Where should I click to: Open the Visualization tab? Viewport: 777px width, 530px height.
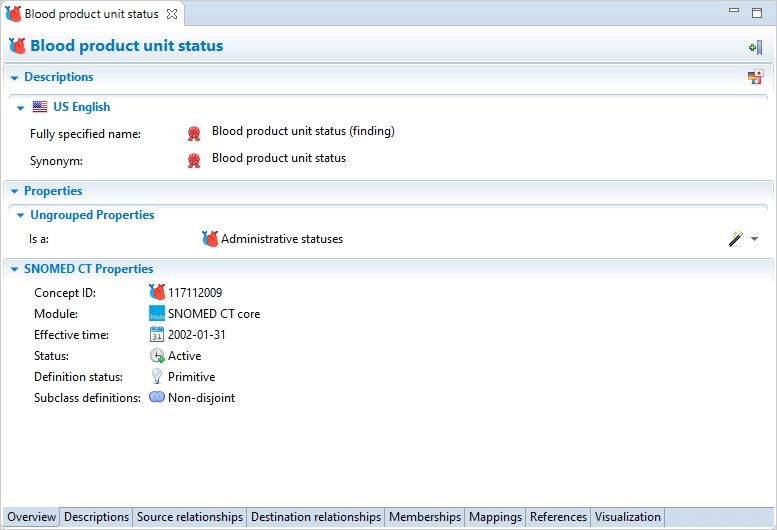coord(627,517)
